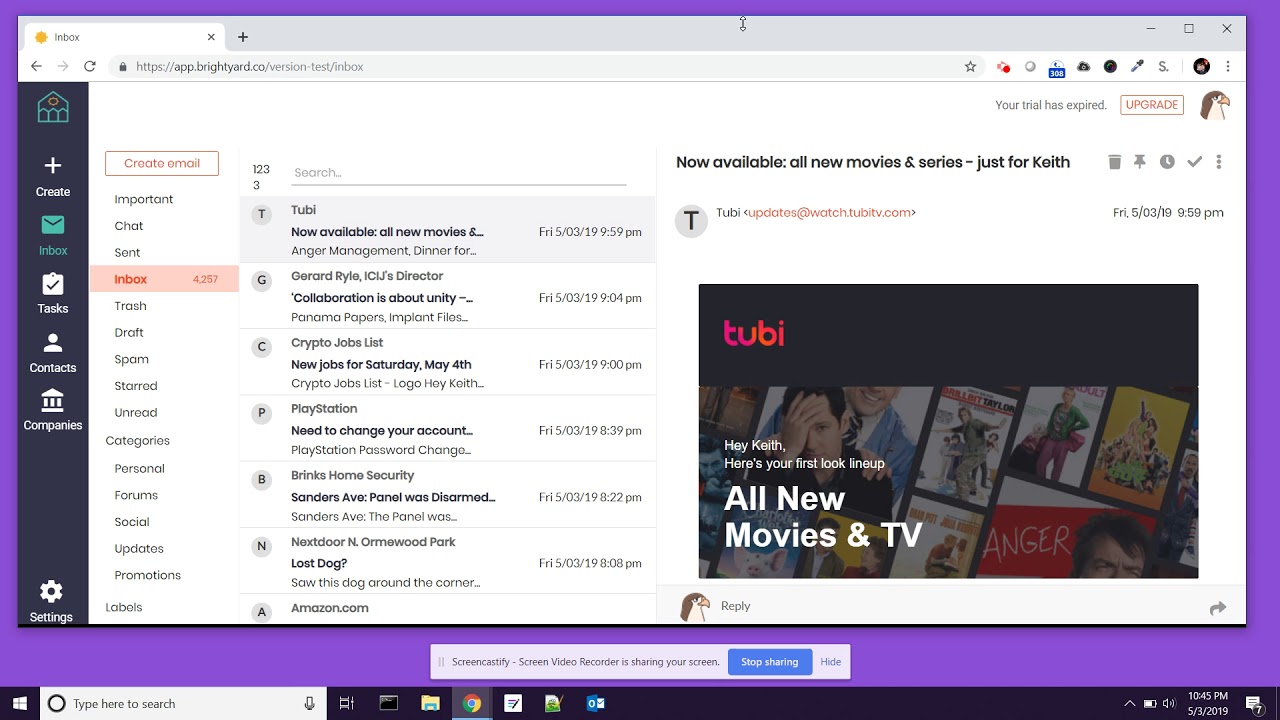
Task: Expand the Categories section header
Action: point(138,440)
